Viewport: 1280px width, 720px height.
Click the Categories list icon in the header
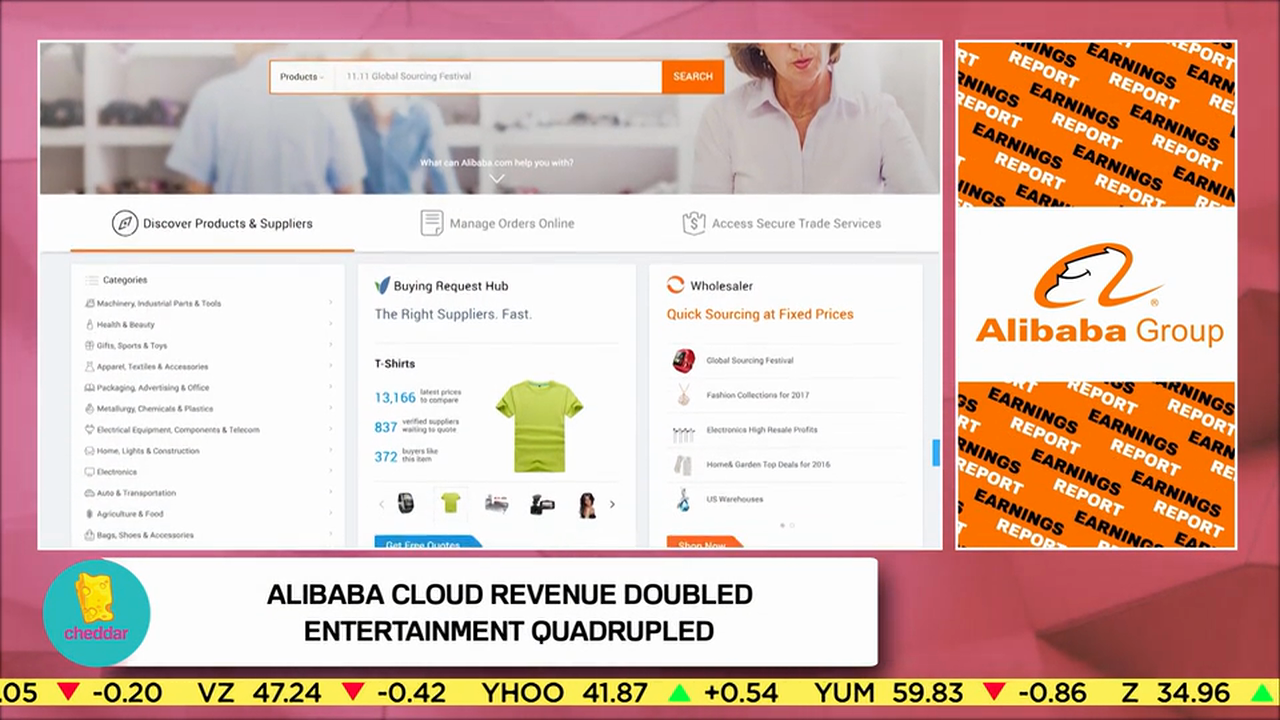(x=92, y=280)
